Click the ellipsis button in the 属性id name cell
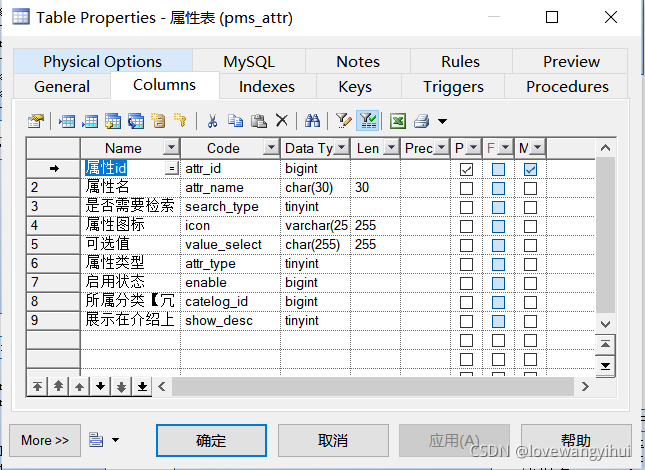This screenshot has height=470, width=645. coord(172,169)
